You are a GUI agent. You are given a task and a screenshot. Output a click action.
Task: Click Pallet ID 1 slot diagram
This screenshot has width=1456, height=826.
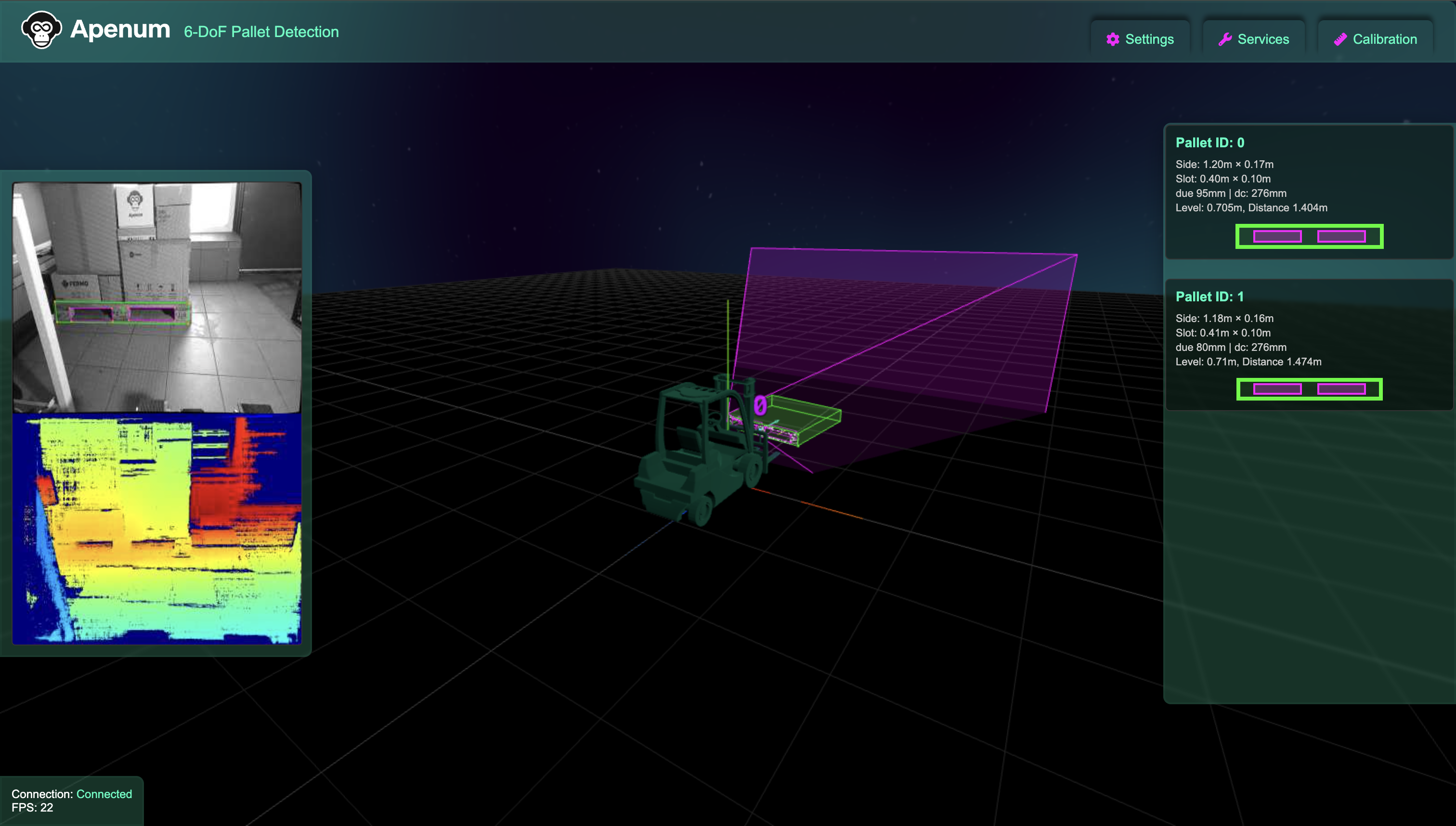click(1309, 389)
